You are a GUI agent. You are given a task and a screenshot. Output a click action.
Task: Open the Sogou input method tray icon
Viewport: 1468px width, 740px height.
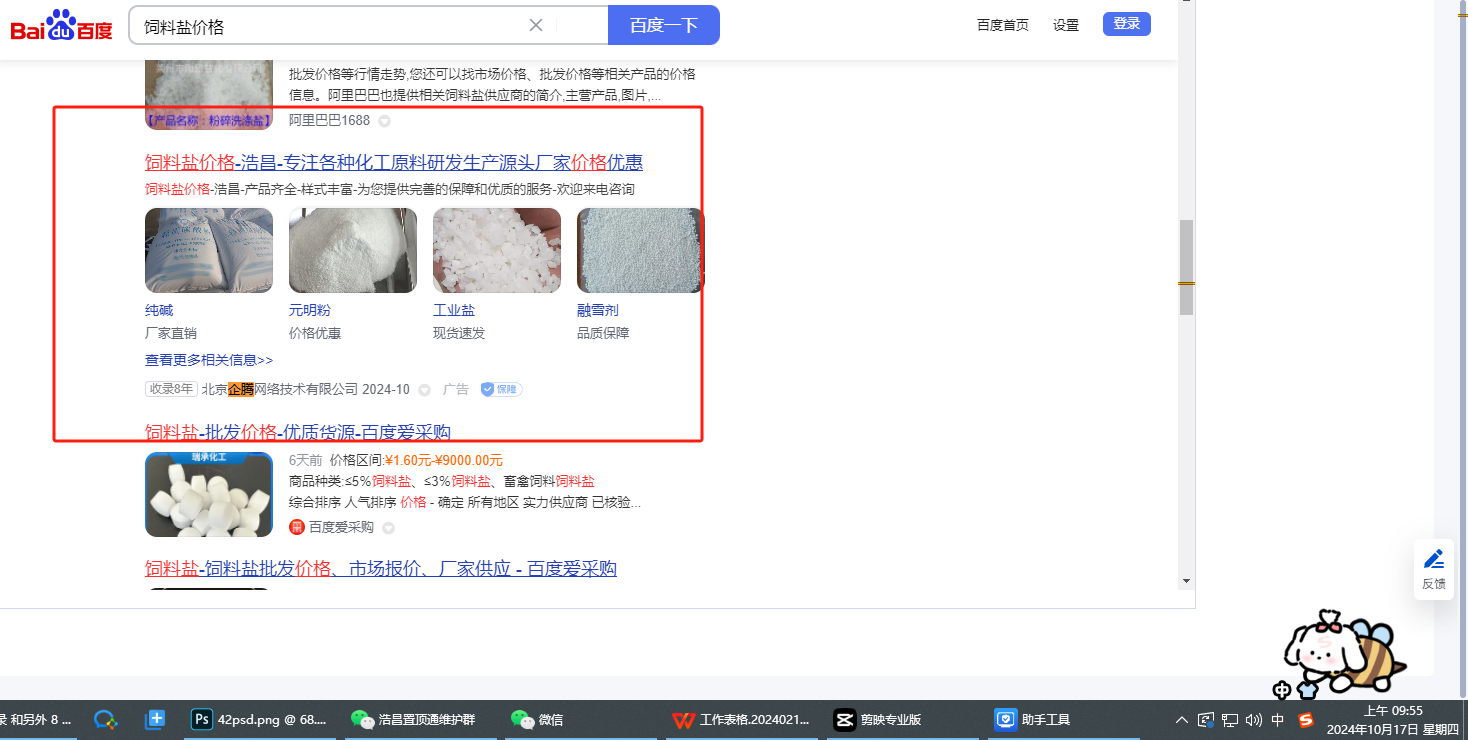pyautogui.click(x=1305, y=719)
